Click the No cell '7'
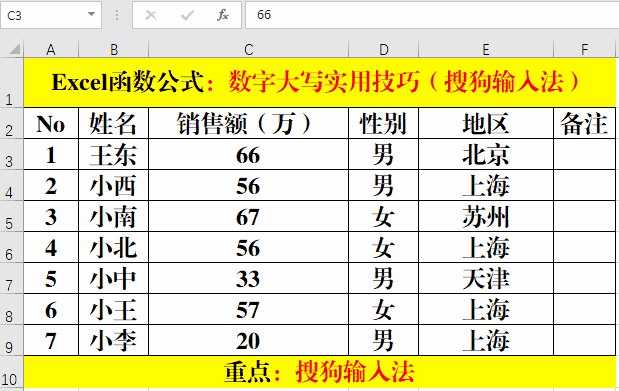This screenshot has height=391, width=619. [x=51, y=340]
